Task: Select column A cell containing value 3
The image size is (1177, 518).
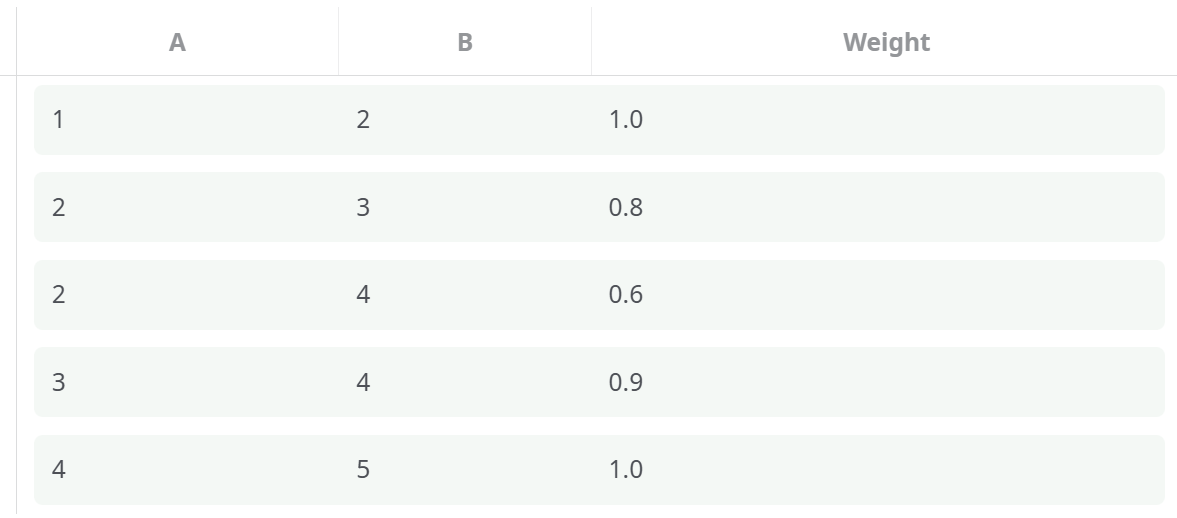Action: (58, 382)
